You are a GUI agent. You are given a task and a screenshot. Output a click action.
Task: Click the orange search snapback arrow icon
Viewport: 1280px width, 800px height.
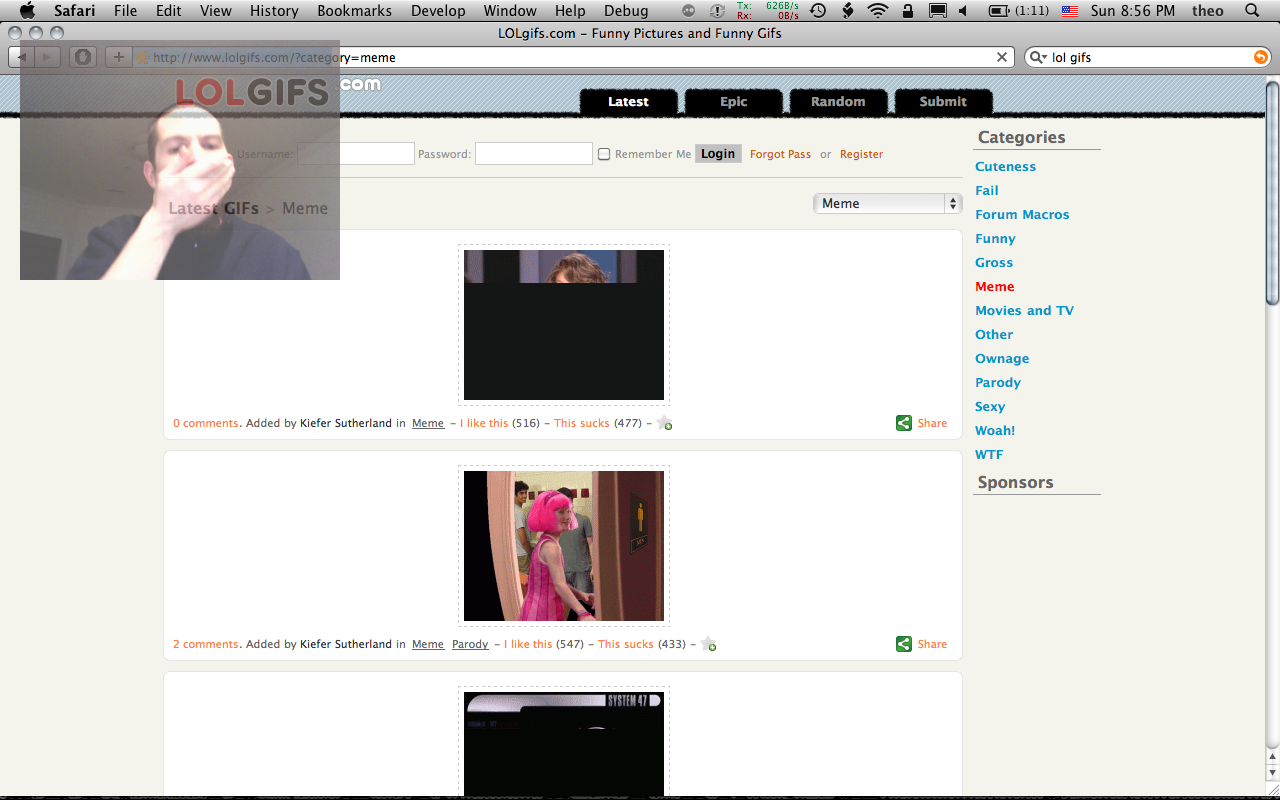click(x=1260, y=57)
